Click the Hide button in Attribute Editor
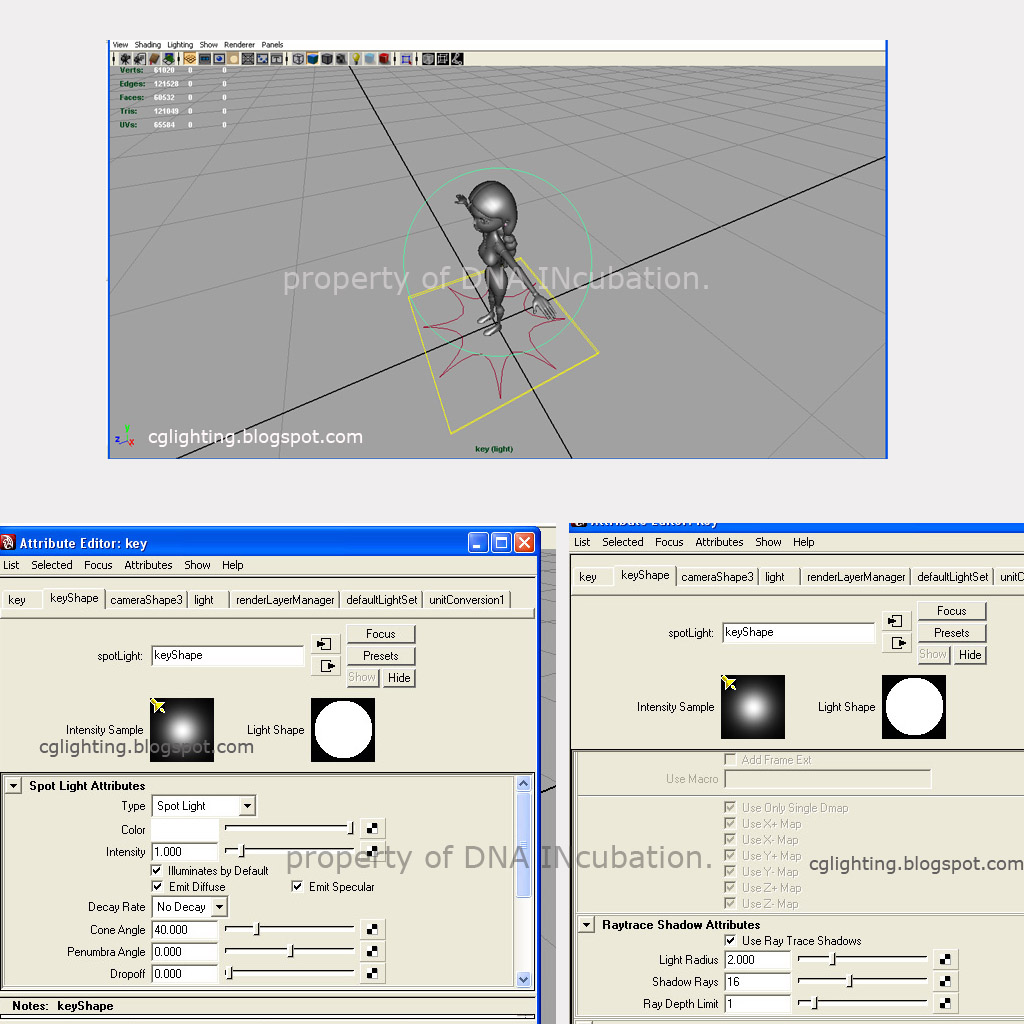1024x1024 pixels. tap(399, 677)
